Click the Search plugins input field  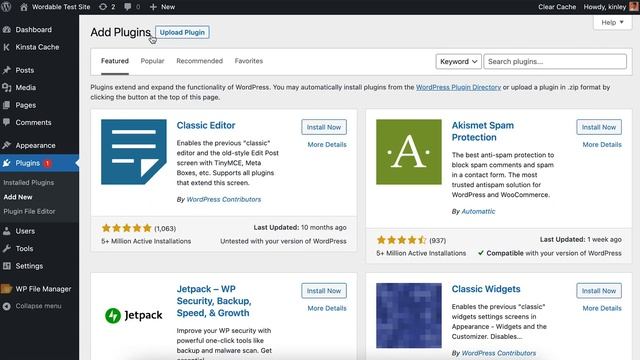point(555,62)
